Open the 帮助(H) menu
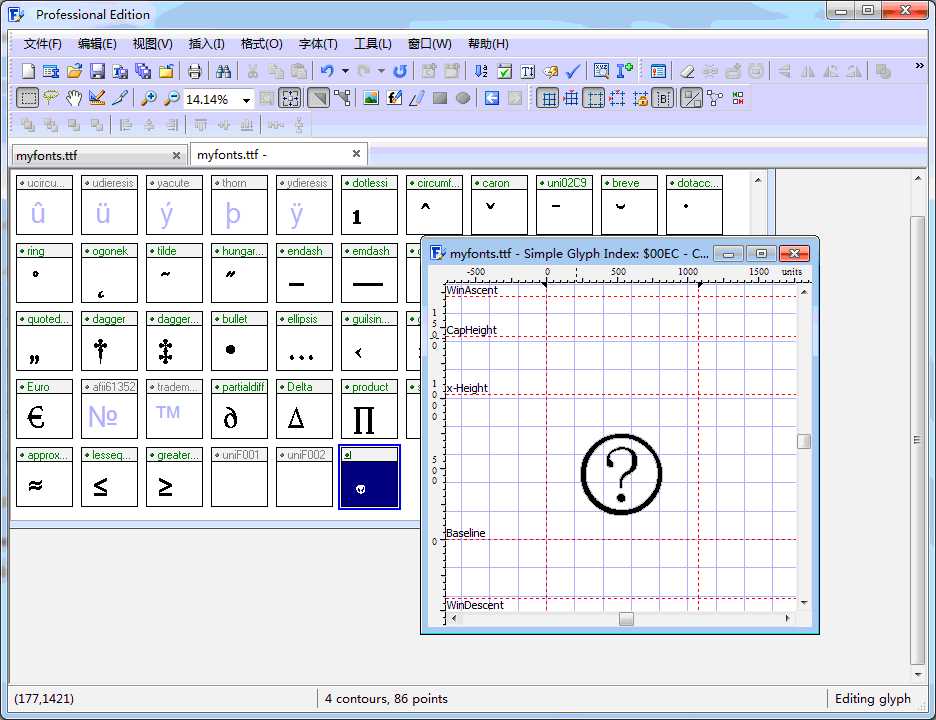936x720 pixels. [488, 44]
